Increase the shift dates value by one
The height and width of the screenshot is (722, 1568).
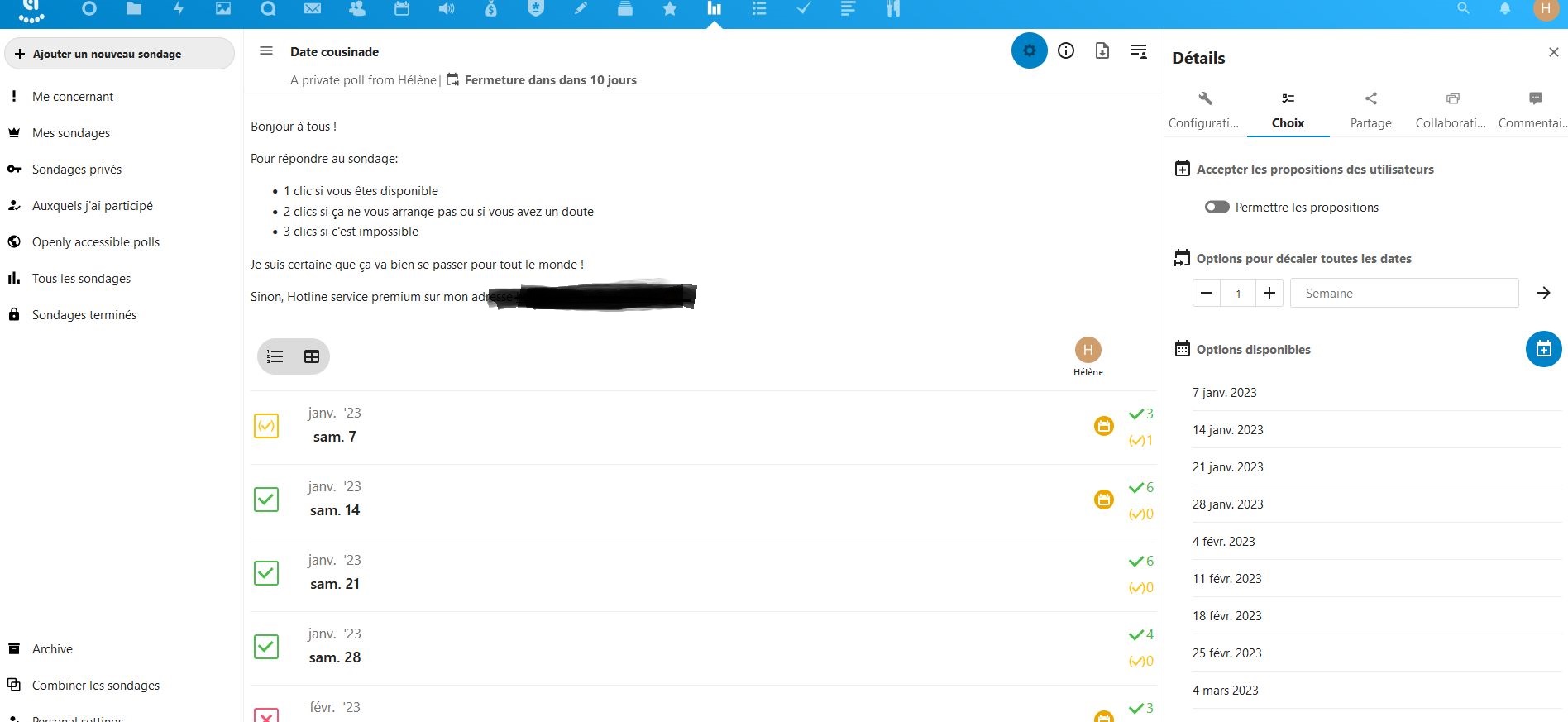[1269, 294]
